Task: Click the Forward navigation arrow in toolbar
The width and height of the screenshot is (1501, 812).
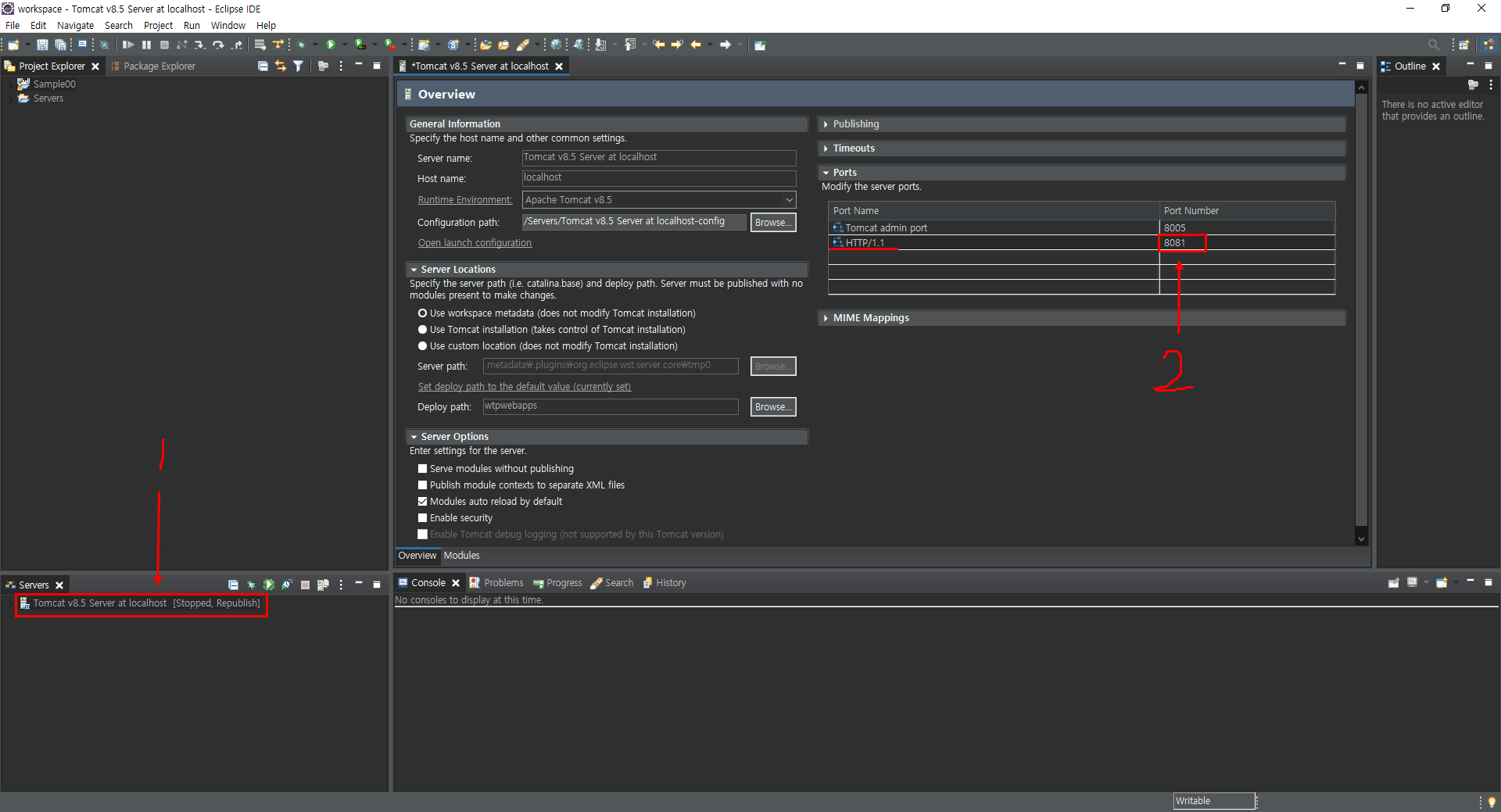Action: click(x=725, y=45)
